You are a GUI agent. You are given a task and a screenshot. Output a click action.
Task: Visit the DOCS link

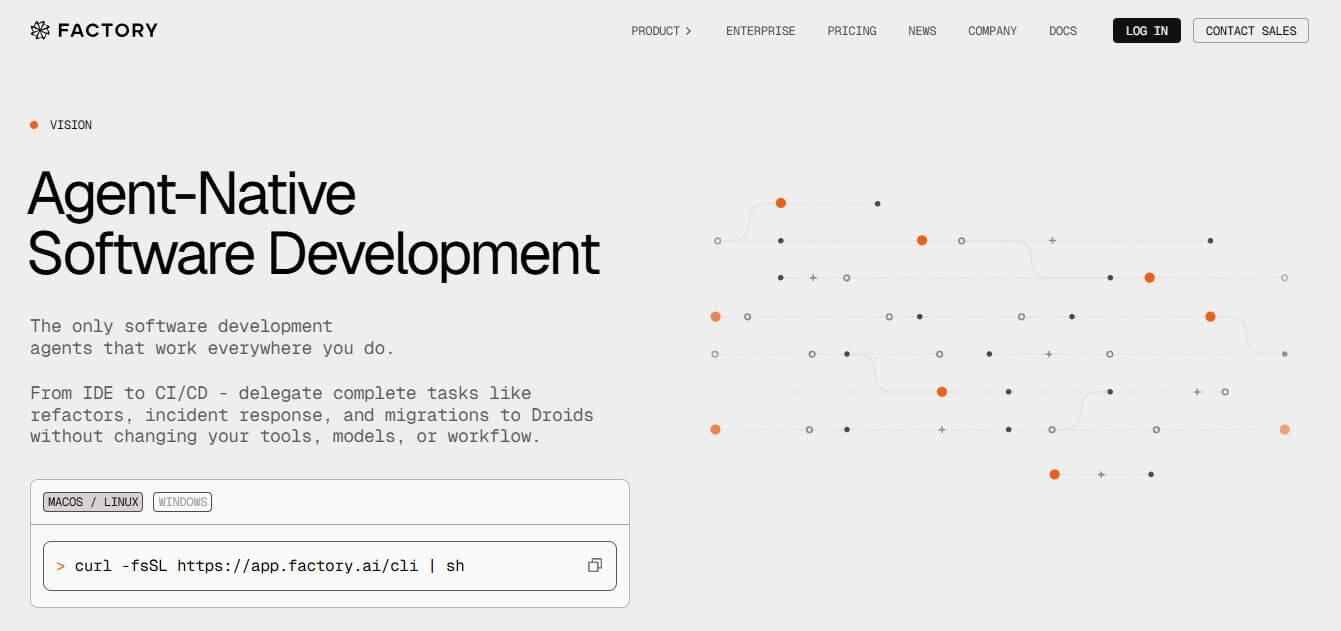click(1063, 31)
